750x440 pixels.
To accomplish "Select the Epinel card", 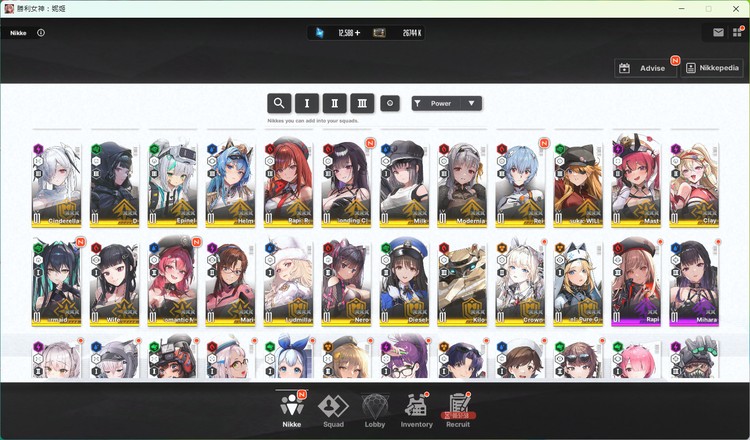I will point(172,184).
